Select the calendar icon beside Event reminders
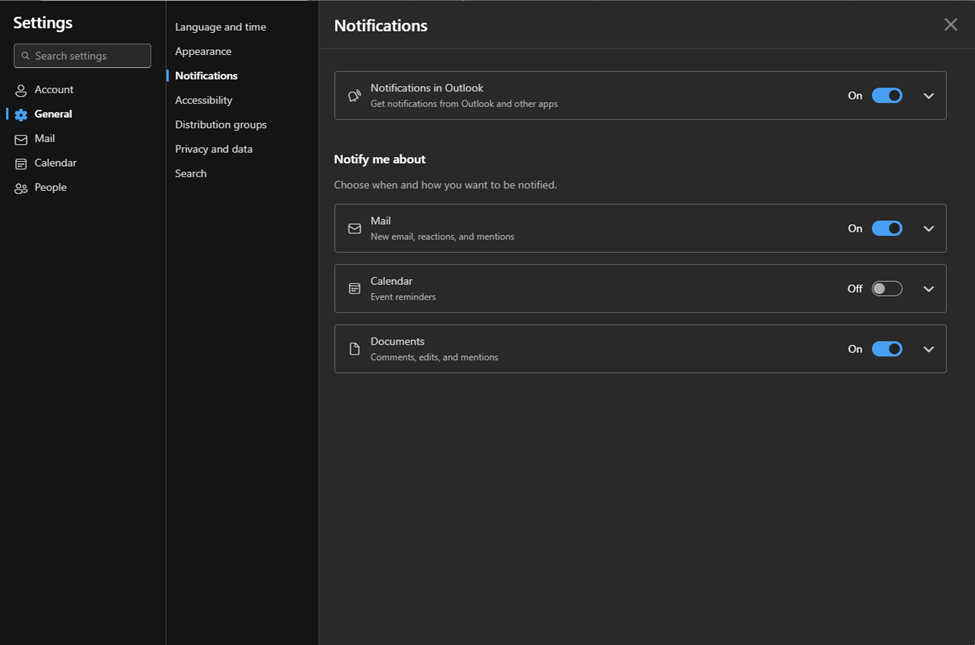The image size is (975, 645). (354, 288)
